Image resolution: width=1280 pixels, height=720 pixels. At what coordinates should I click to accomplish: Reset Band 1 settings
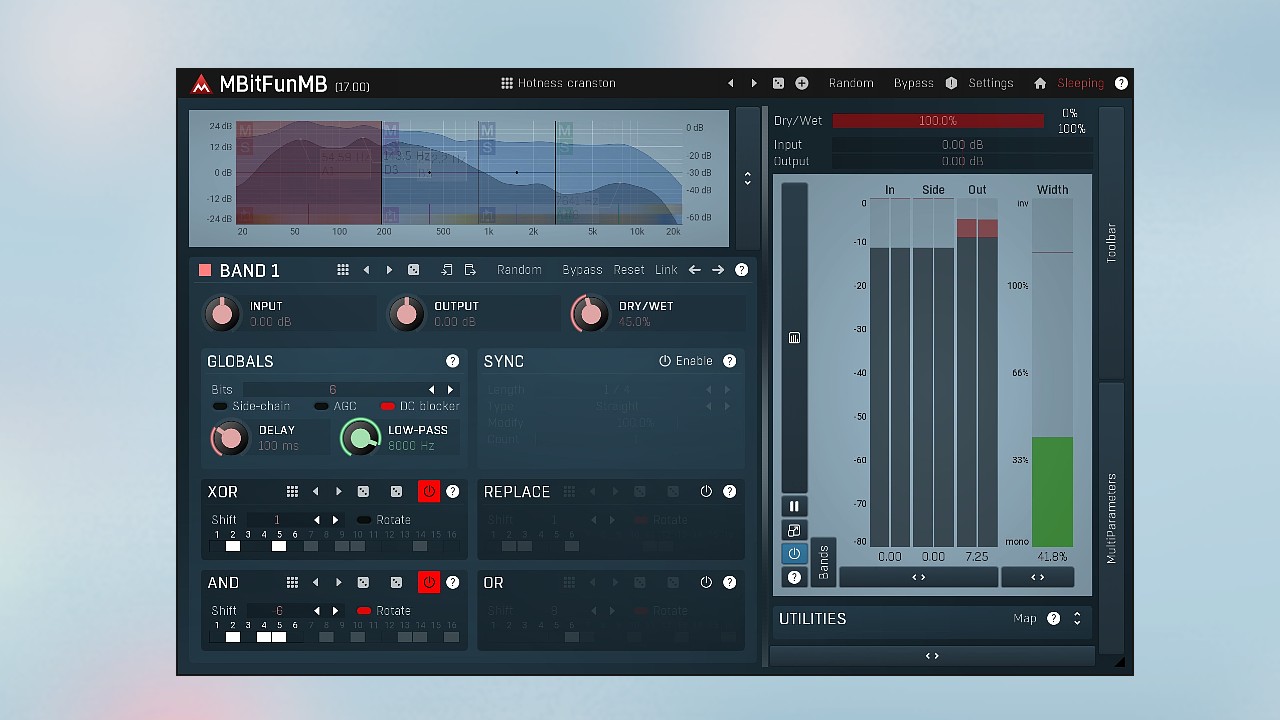(x=629, y=270)
